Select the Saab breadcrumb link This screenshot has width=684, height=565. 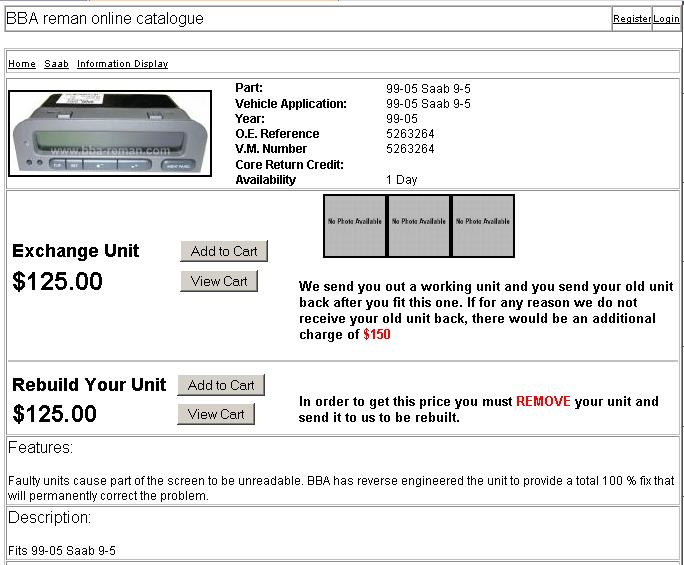click(56, 64)
